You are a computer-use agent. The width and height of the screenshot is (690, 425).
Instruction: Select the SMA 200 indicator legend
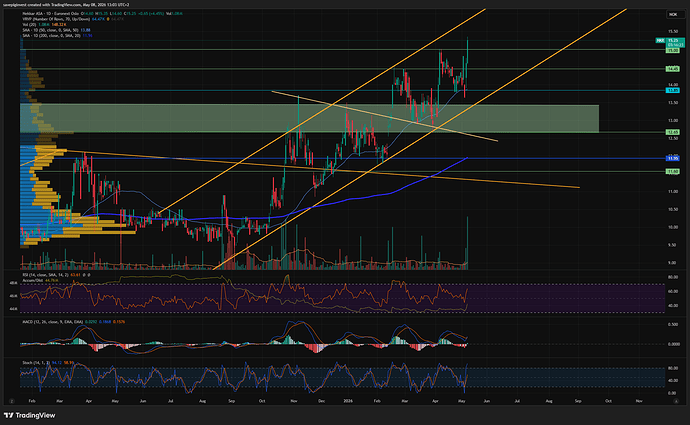(x=51, y=36)
